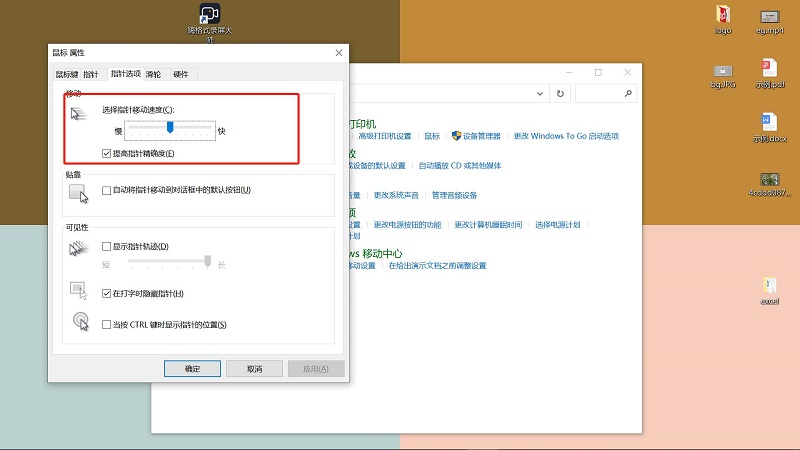Viewport: 800px width, 450px height.
Task: Select the excel folder icon on desktop
Action: (769, 286)
